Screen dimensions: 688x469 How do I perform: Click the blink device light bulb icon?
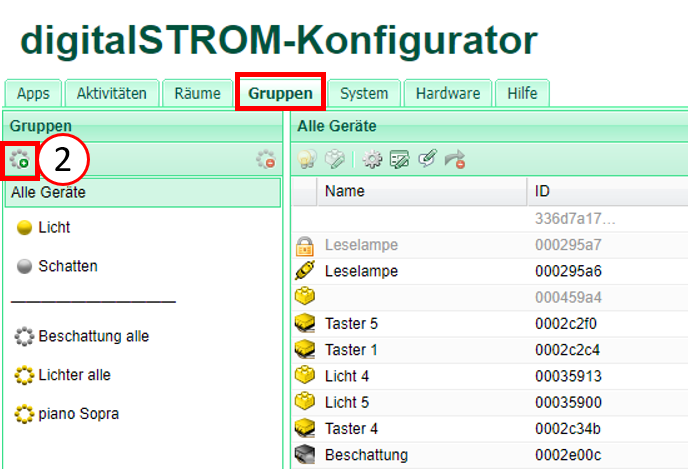[x=307, y=159]
